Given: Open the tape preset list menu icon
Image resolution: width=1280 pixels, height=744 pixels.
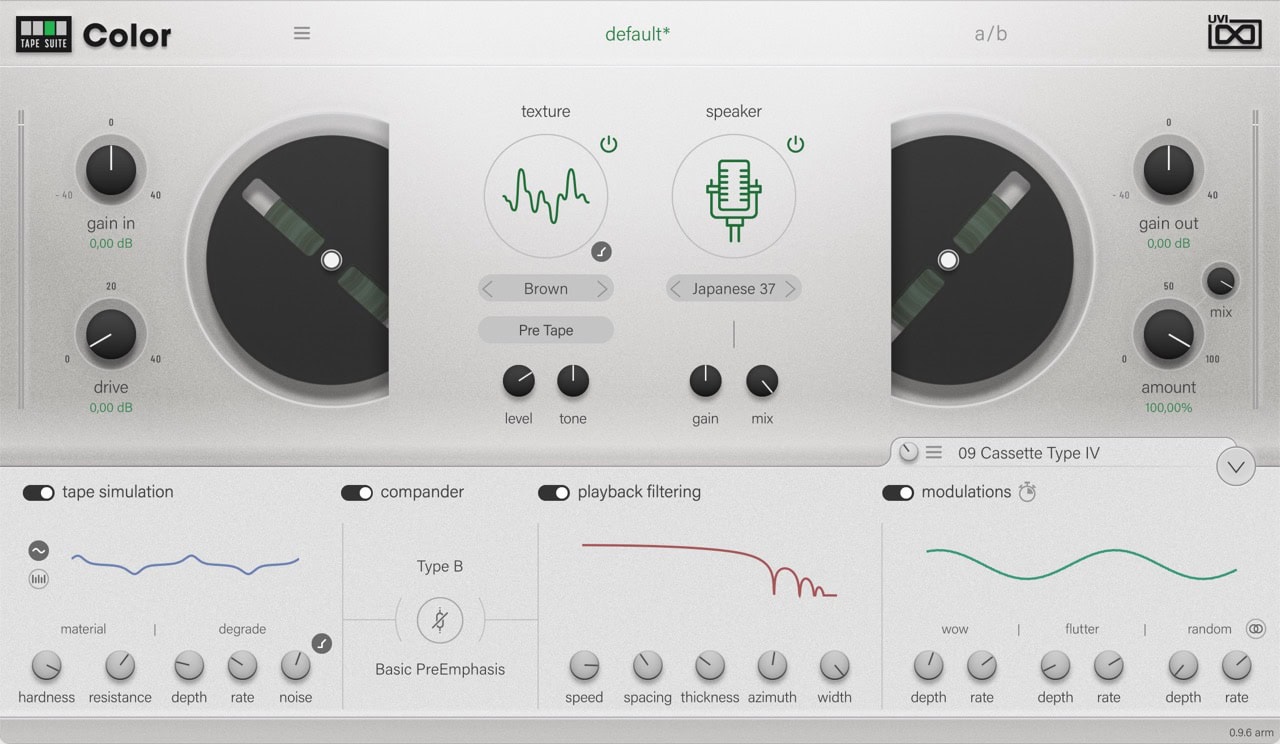Looking at the screenshot, I should point(933,453).
